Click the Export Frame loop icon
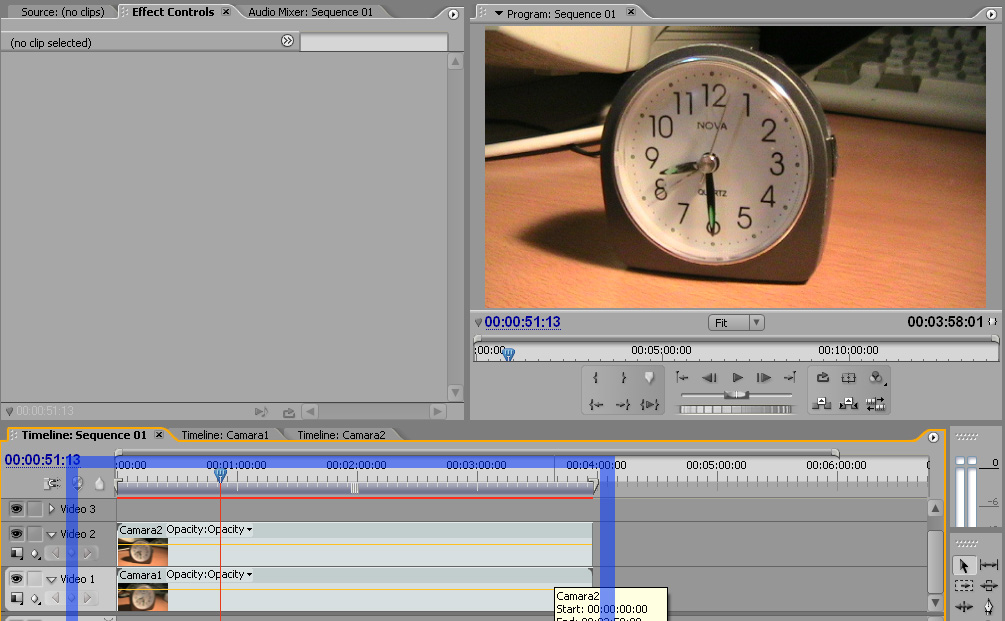This screenshot has height=621, width=1005. tap(822, 378)
